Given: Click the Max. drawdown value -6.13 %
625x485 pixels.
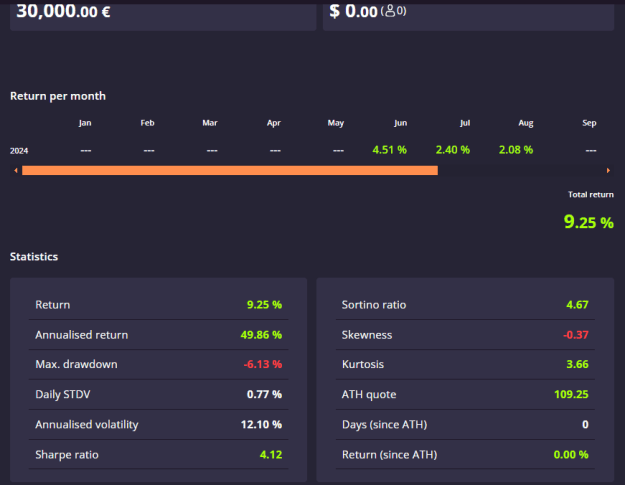Looking at the screenshot, I should coord(263,364).
